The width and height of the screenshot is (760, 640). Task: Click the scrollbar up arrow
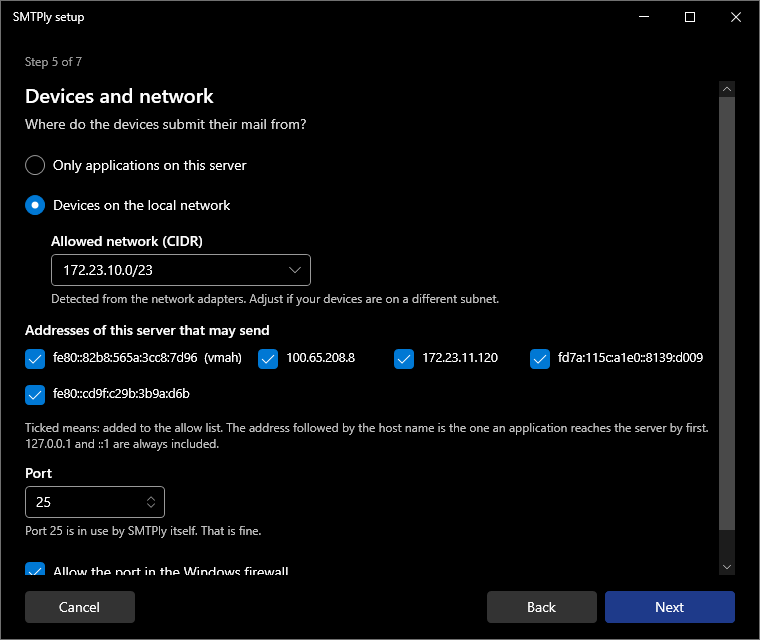point(727,89)
